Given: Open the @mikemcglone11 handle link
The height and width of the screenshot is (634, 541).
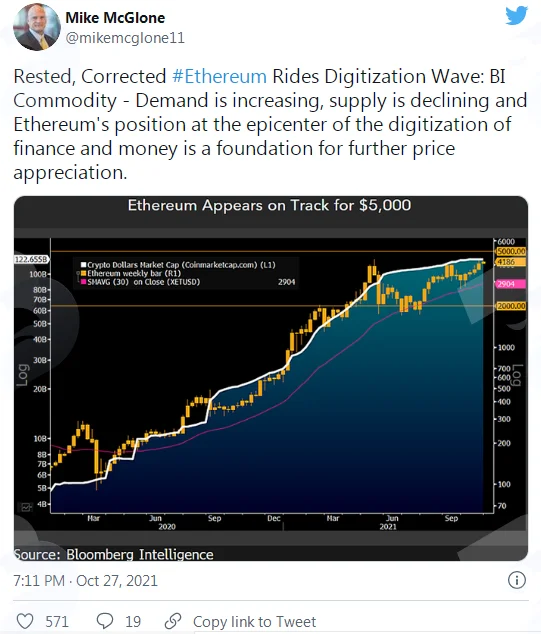Looking at the screenshot, I should click(x=125, y=38).
